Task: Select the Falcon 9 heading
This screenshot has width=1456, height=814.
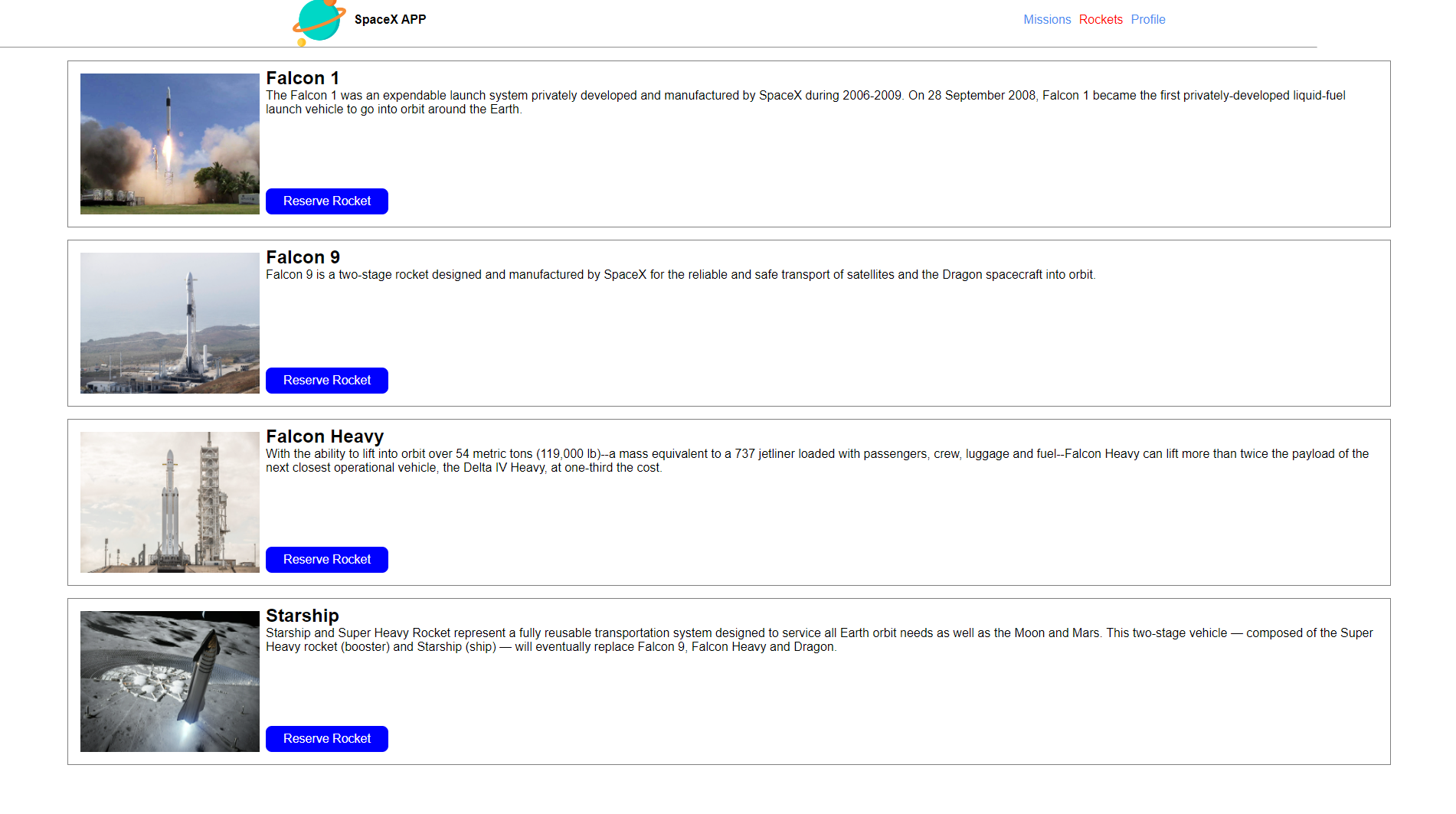Action: pos(303,257)
